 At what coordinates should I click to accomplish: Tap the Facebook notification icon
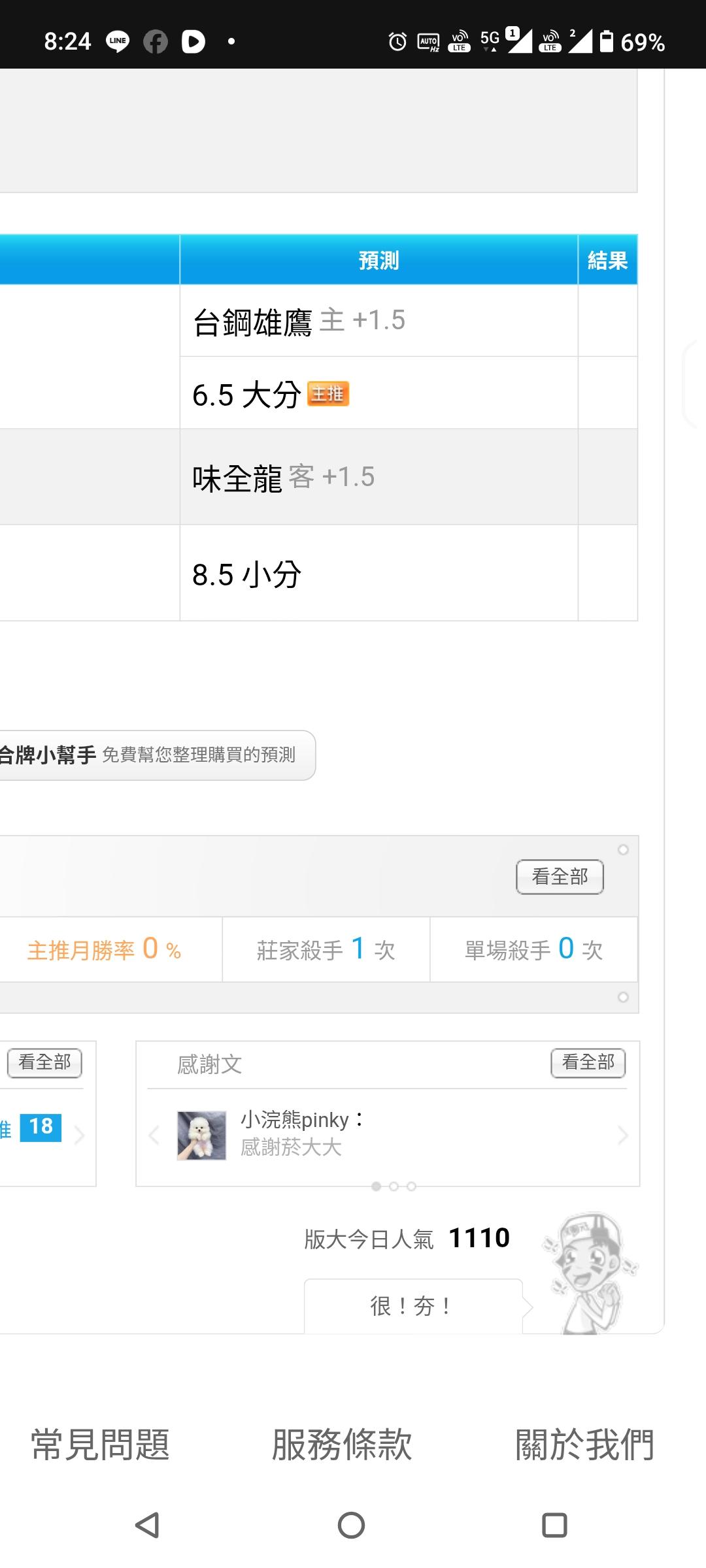pos(156,42)
